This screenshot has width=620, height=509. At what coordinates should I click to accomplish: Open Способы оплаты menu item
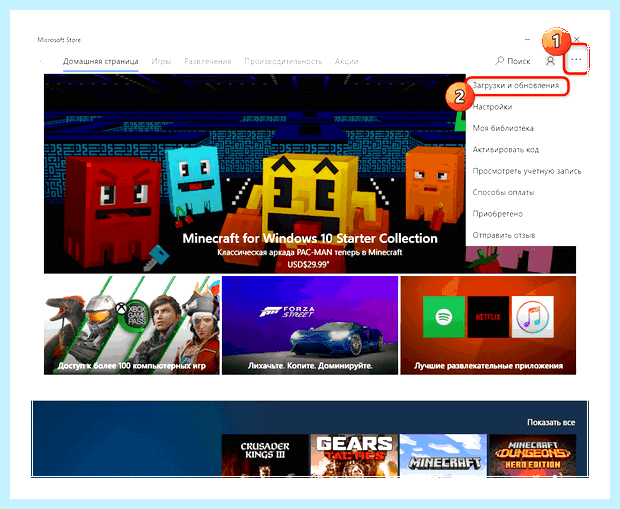point(503,192)
